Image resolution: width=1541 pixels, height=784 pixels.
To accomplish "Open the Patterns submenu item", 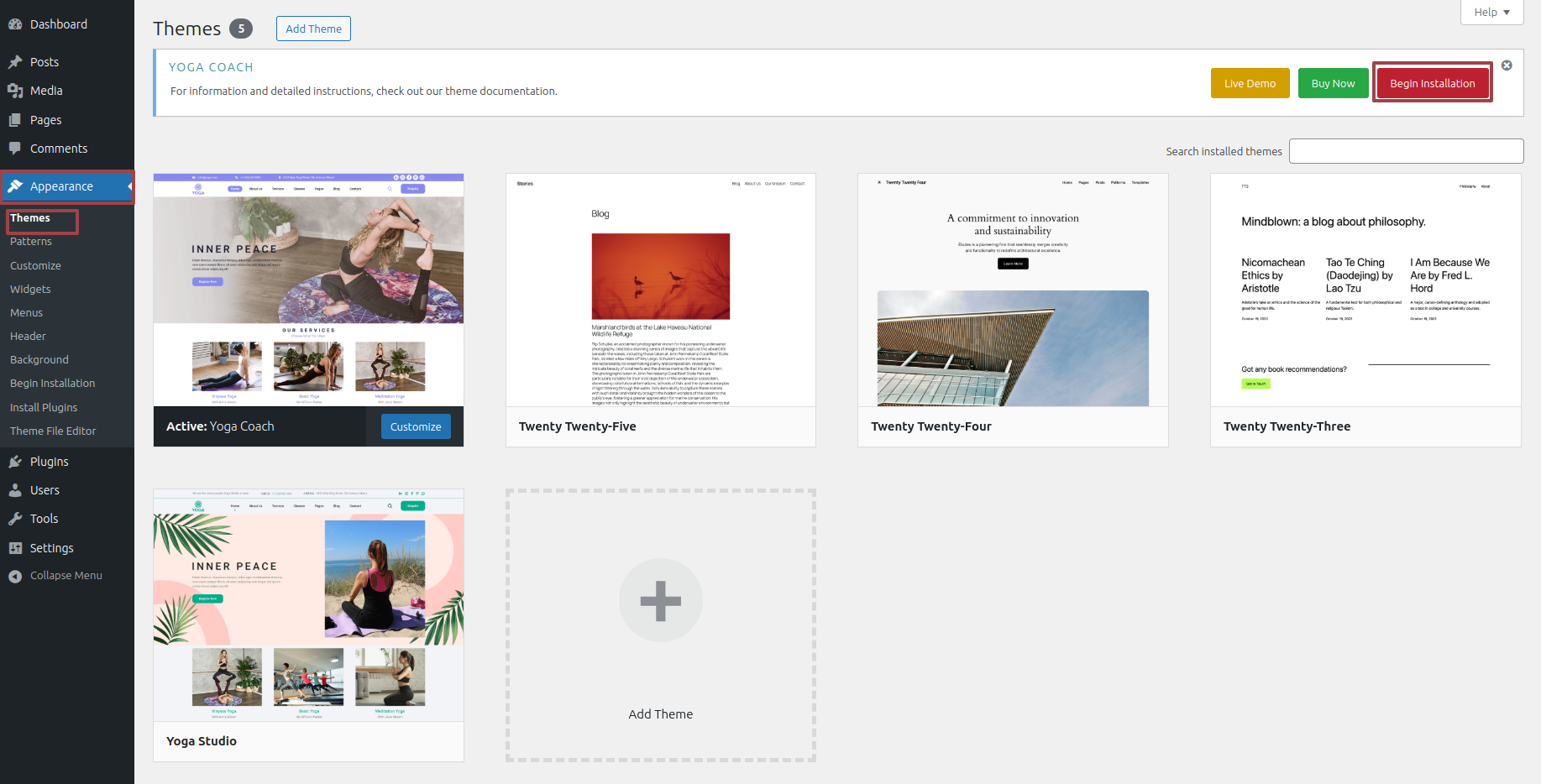I will coord(31,242).
